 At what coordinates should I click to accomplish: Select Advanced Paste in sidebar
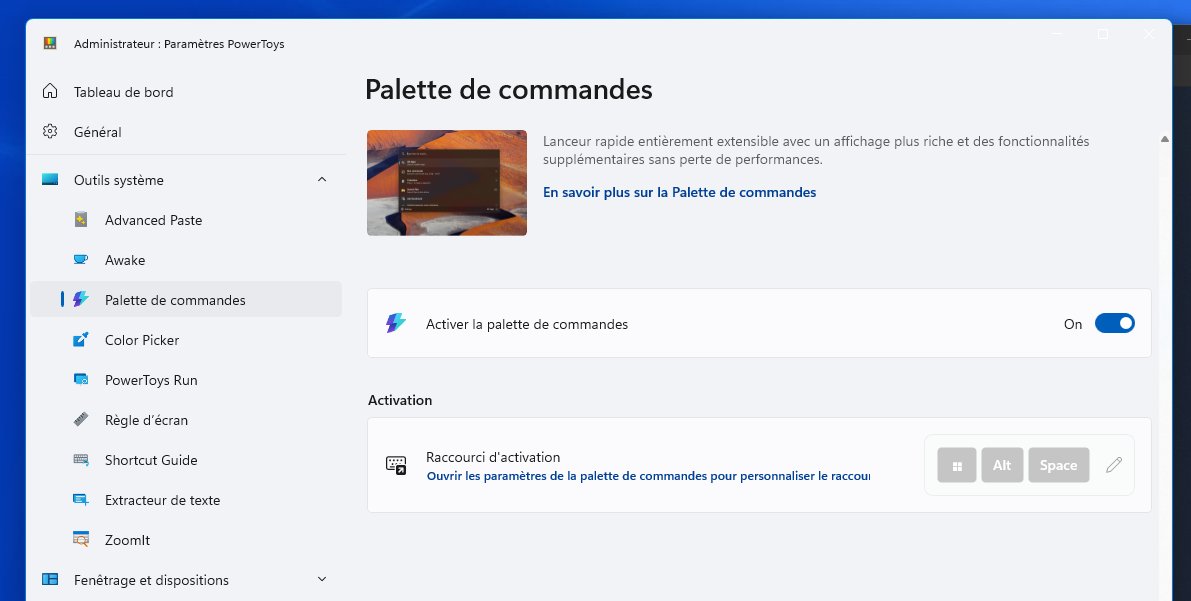click(x=185, y=220)
